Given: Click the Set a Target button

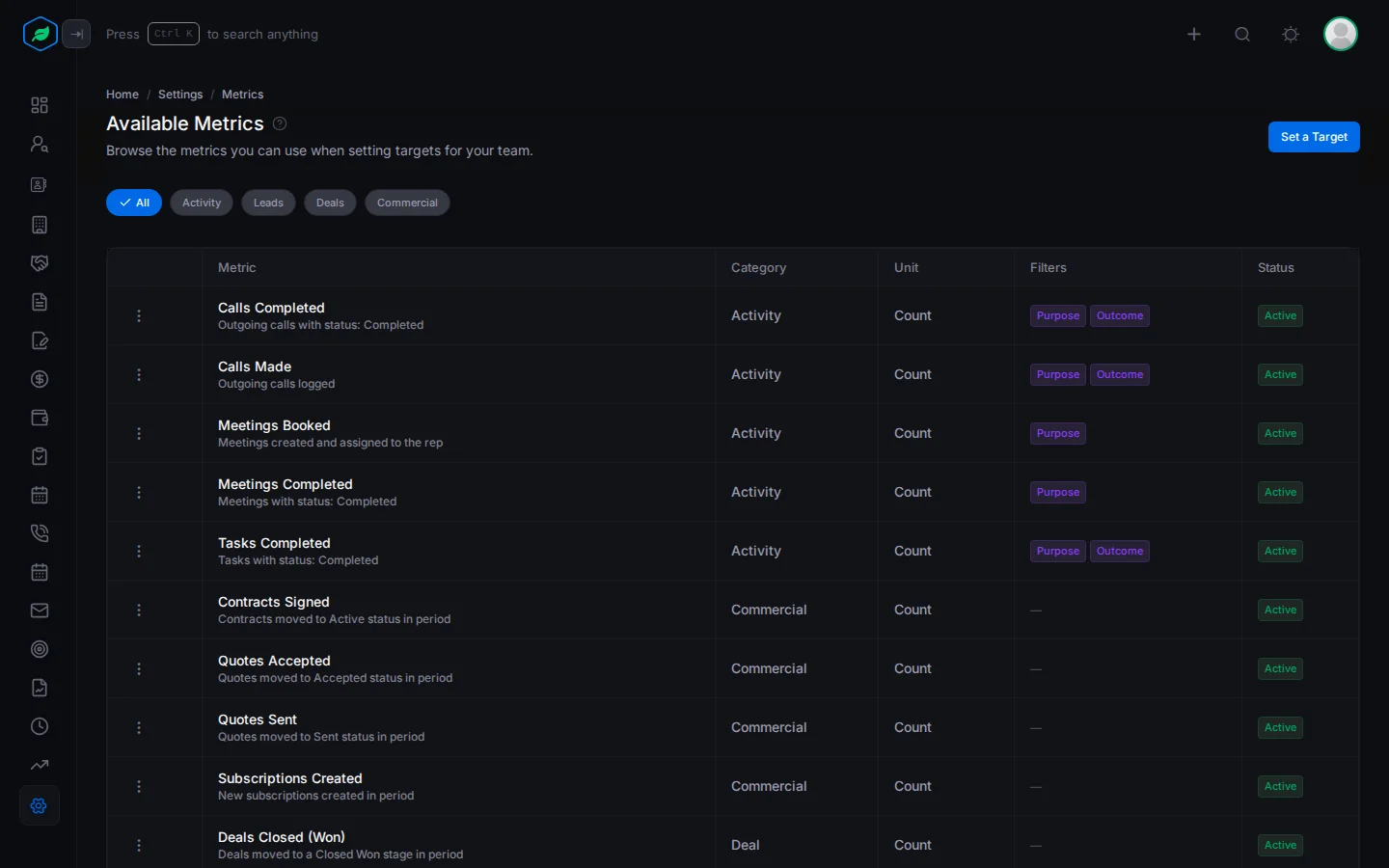Looking at the screenshot, I should click(1314, 137).
